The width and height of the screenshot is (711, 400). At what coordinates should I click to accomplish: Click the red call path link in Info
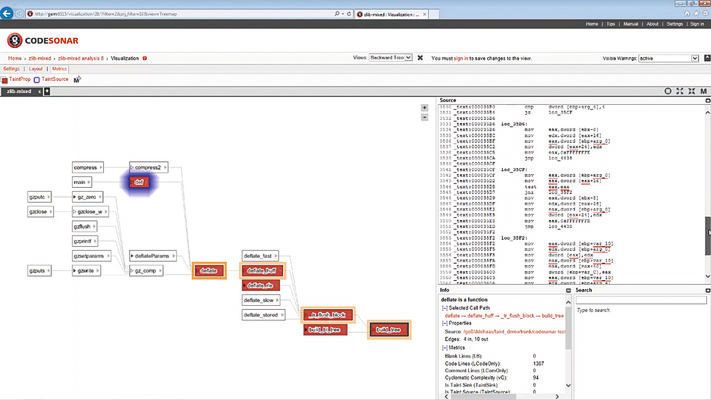coord(504,316)
